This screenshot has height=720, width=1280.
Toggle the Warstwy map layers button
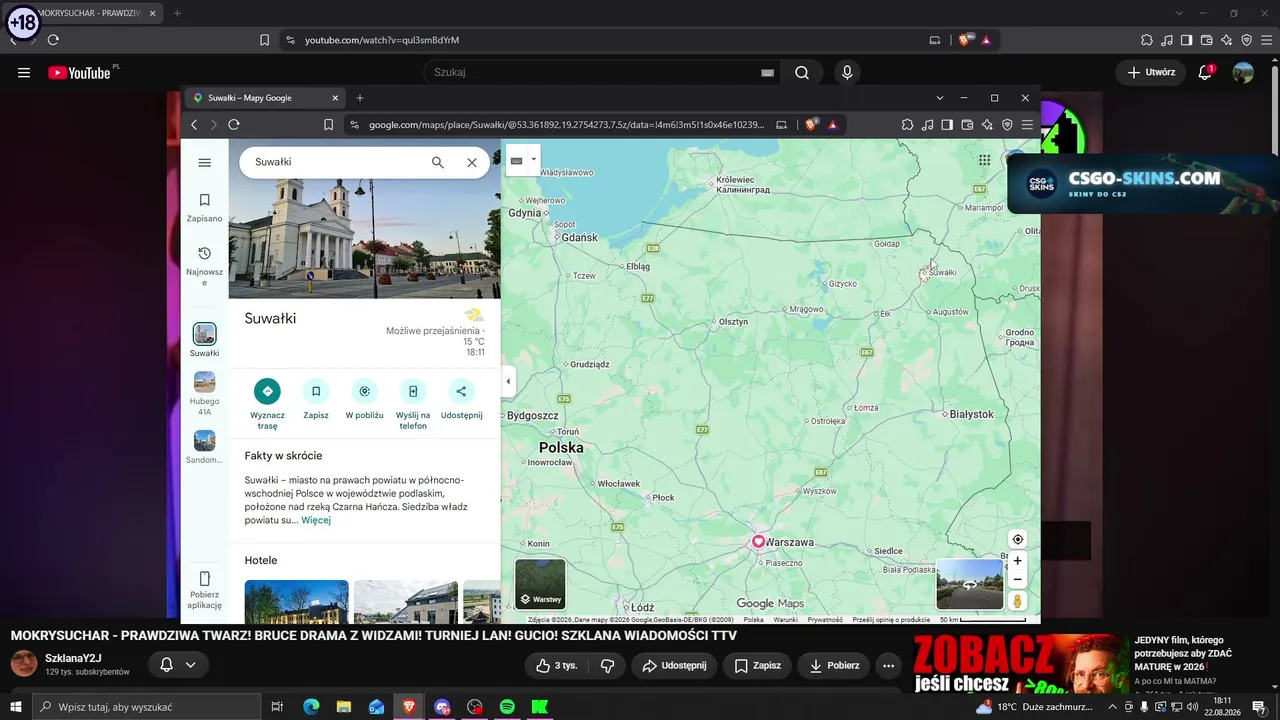click(x=540, y=584)
